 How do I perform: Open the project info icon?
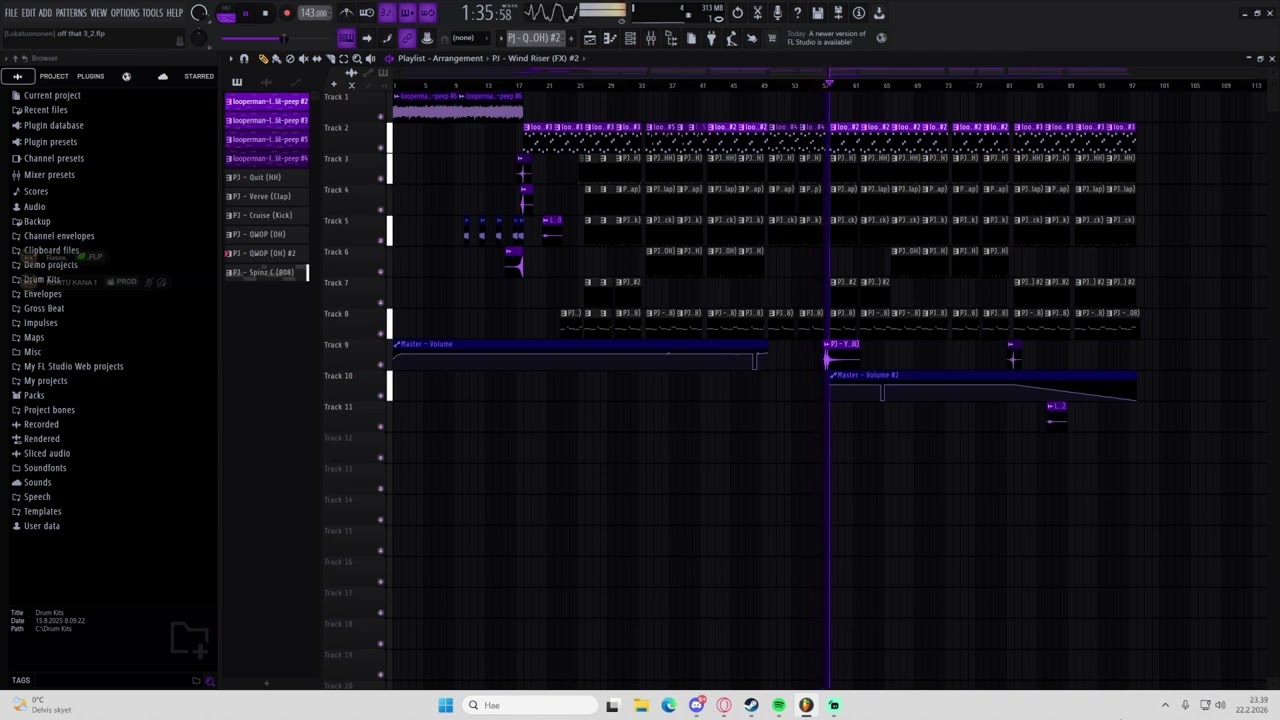point(858,13)
